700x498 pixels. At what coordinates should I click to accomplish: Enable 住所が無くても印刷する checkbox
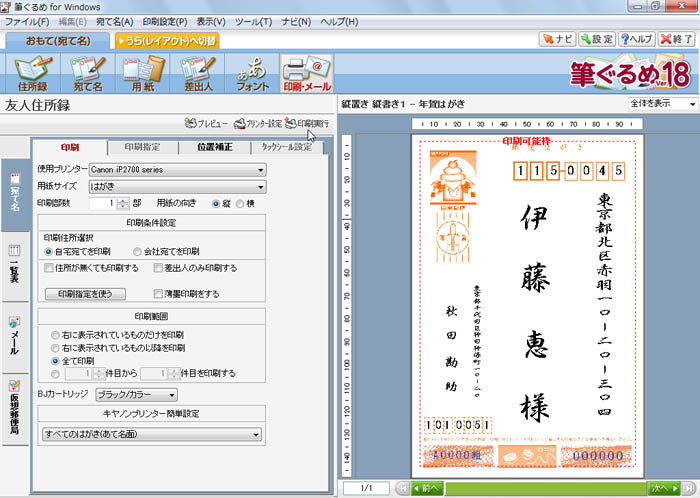tap(49, 268)
